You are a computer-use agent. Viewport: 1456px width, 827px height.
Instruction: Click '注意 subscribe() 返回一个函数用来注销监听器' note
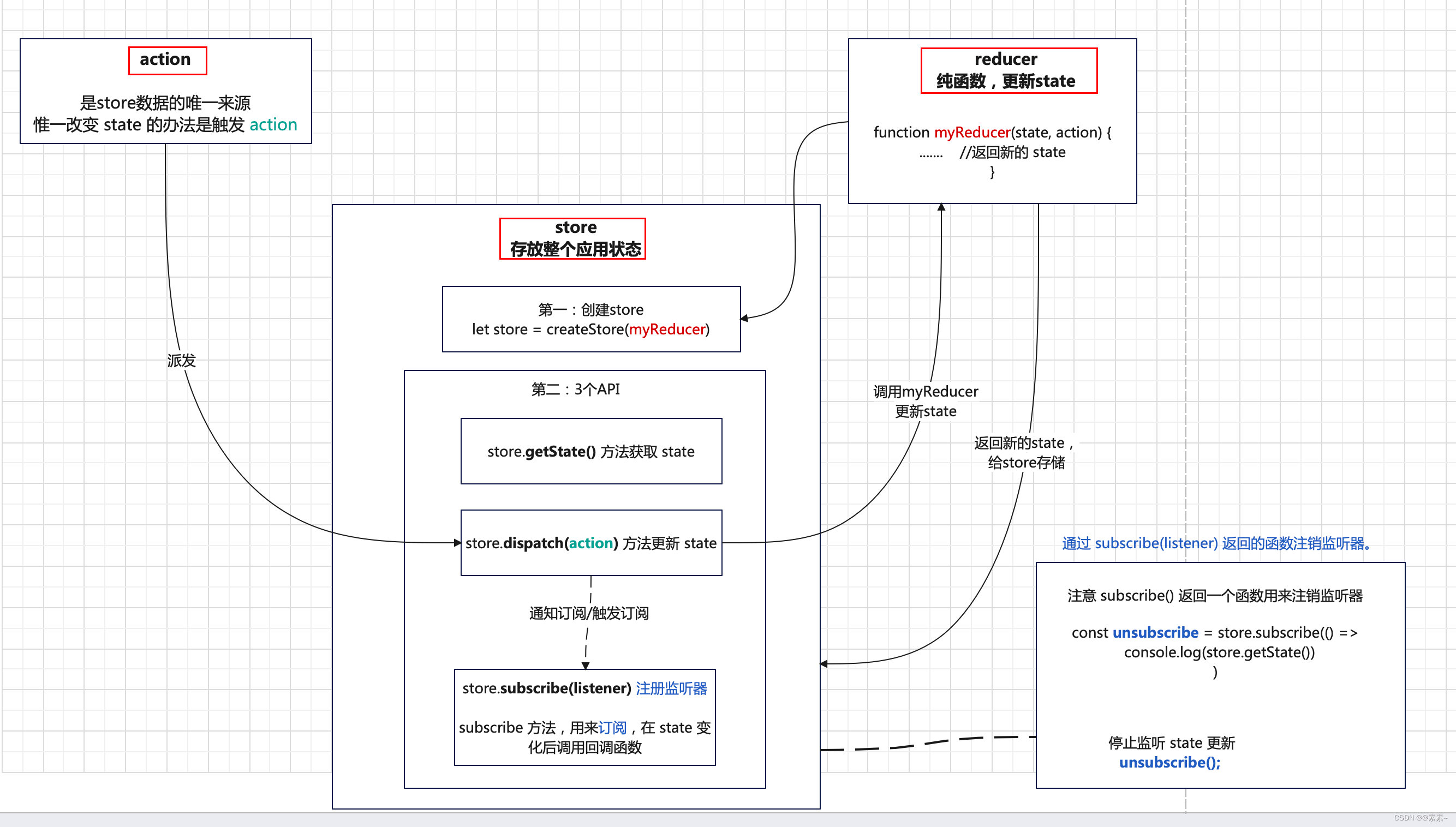point(1215,596)
